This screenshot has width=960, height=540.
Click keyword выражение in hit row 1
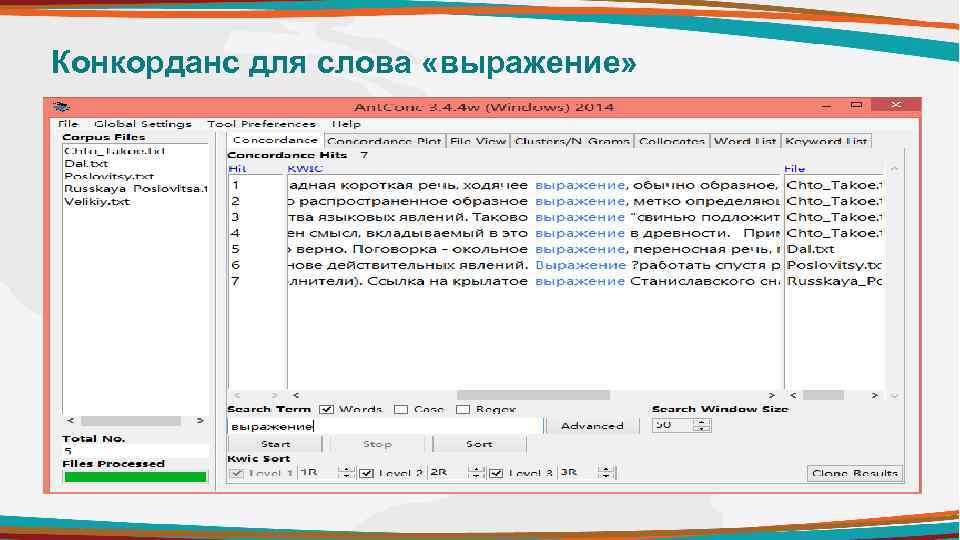tap(580, 185)
